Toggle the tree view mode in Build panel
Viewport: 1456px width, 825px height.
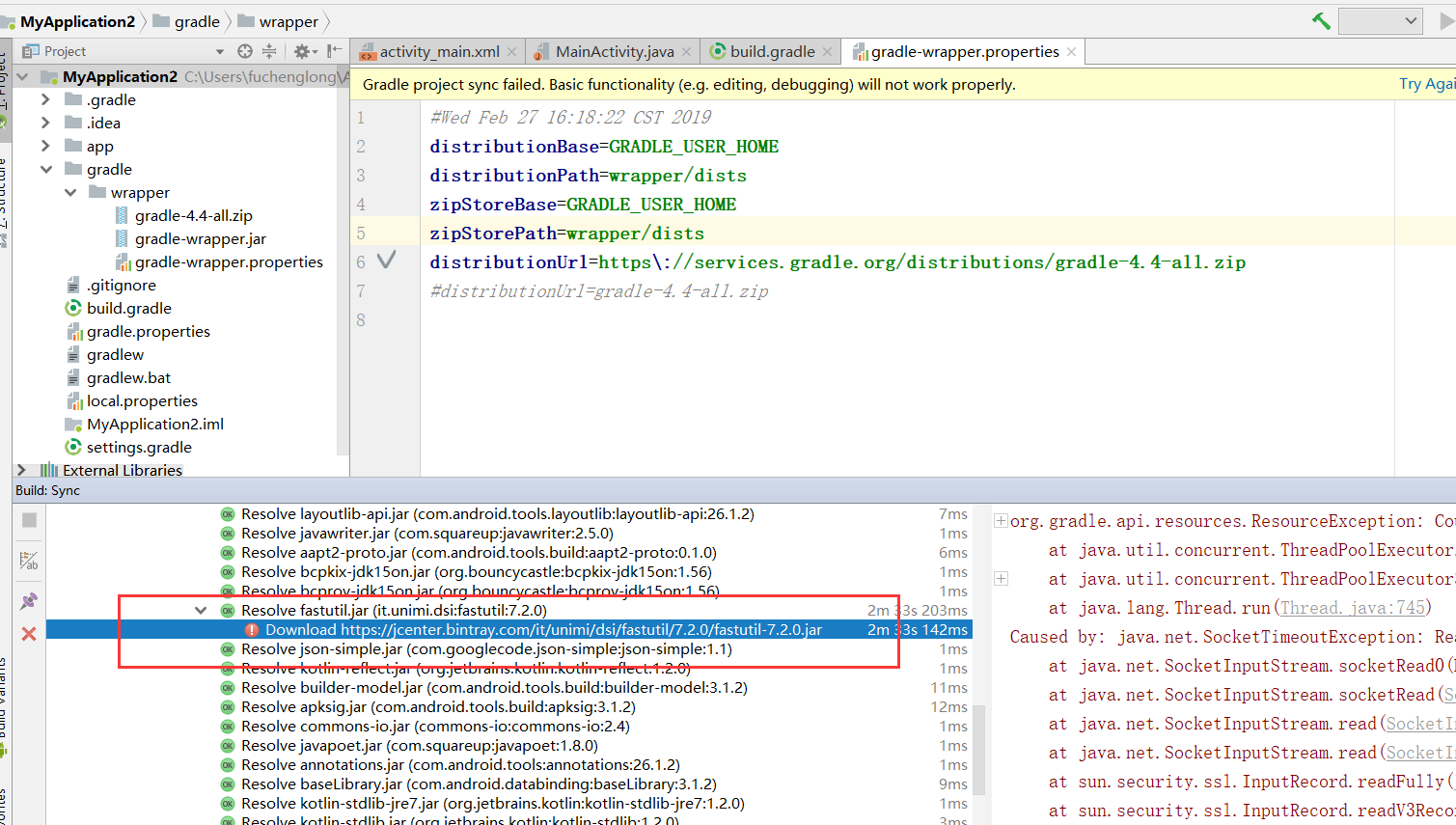[x=29, y=561]
